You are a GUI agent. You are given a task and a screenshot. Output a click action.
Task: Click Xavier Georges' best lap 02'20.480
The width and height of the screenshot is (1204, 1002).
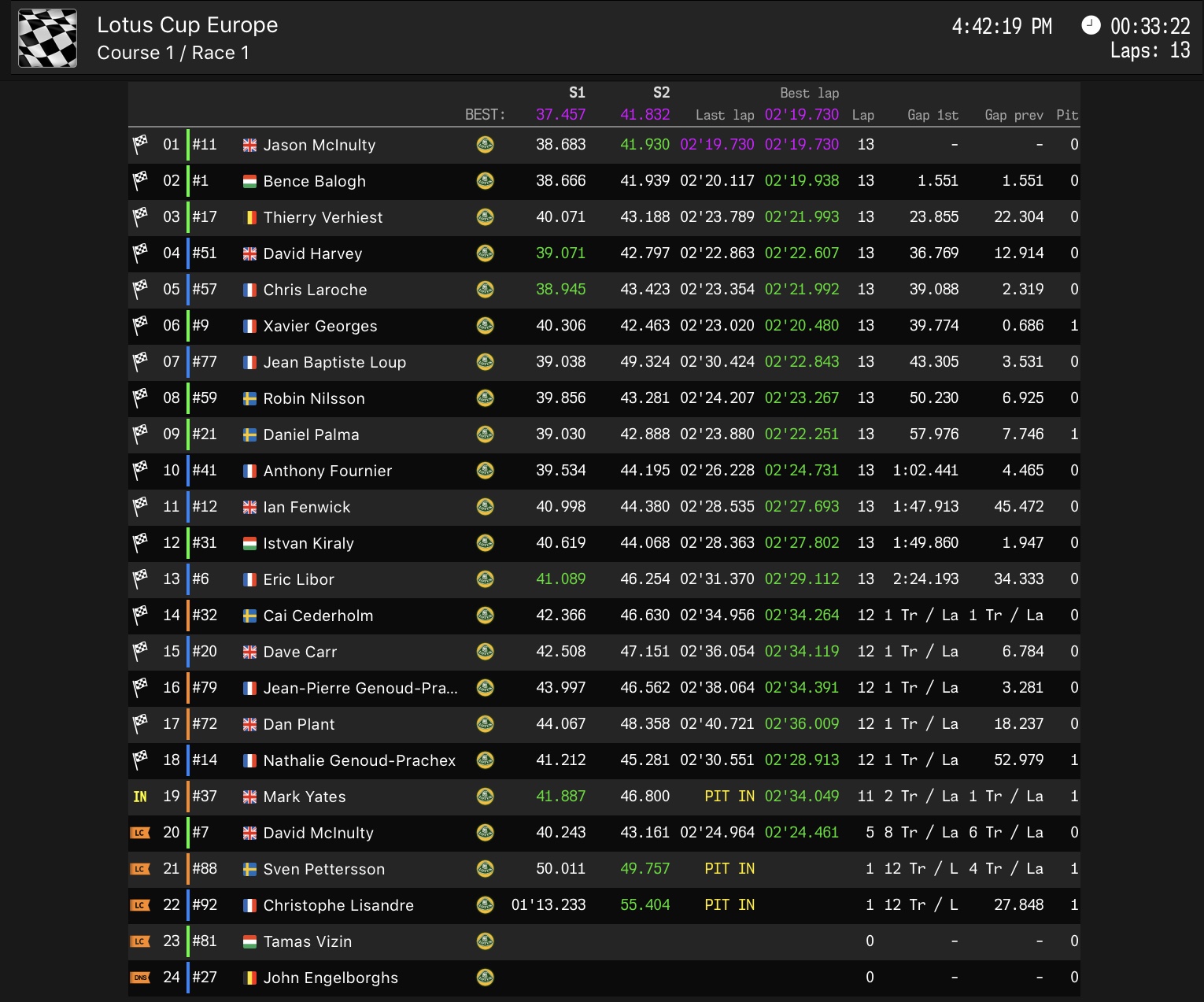pos(801,325)
